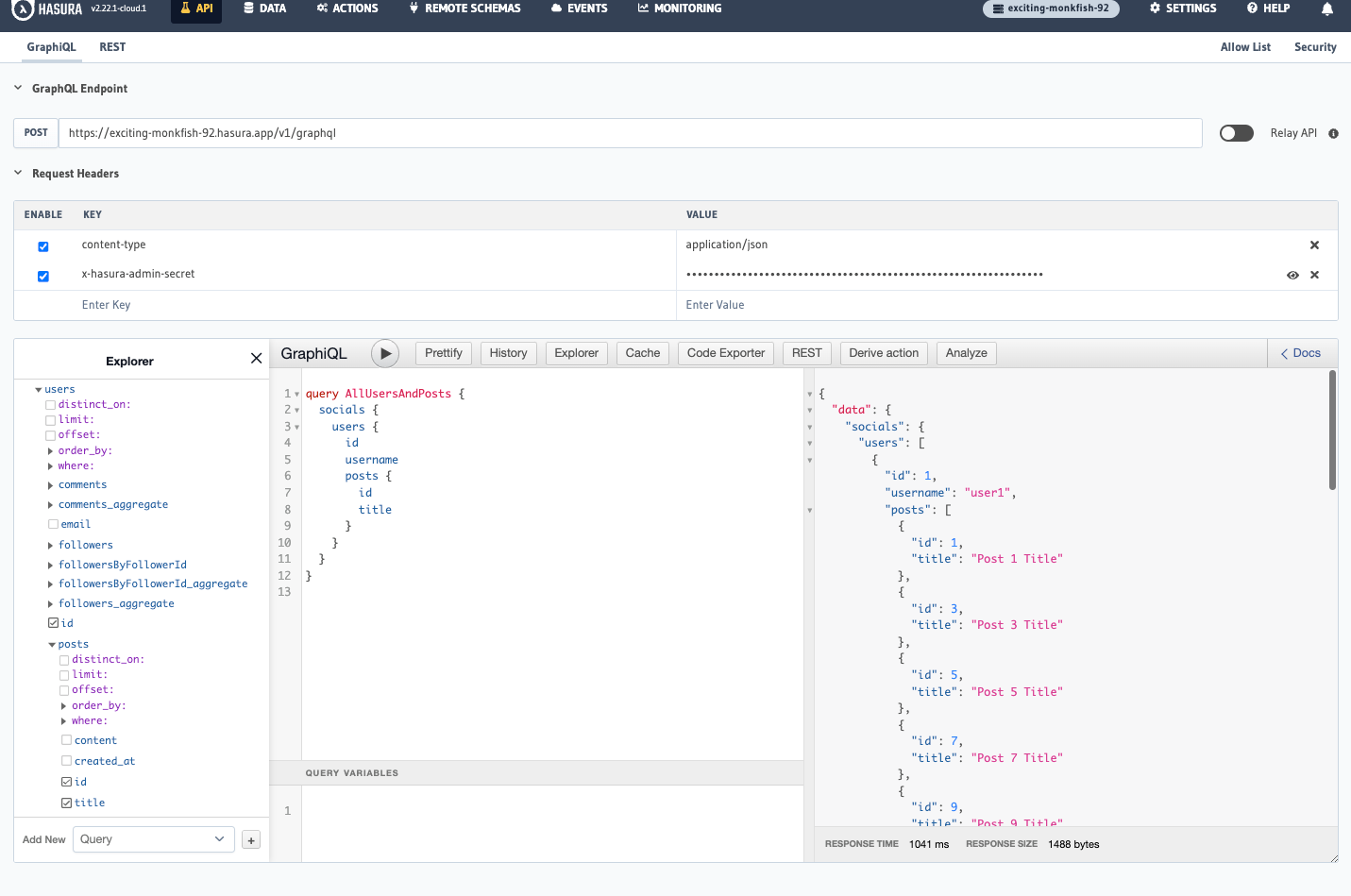1351x896 pixels.
Task: Expand the comments field under users
Action: [x=50, y=484]
